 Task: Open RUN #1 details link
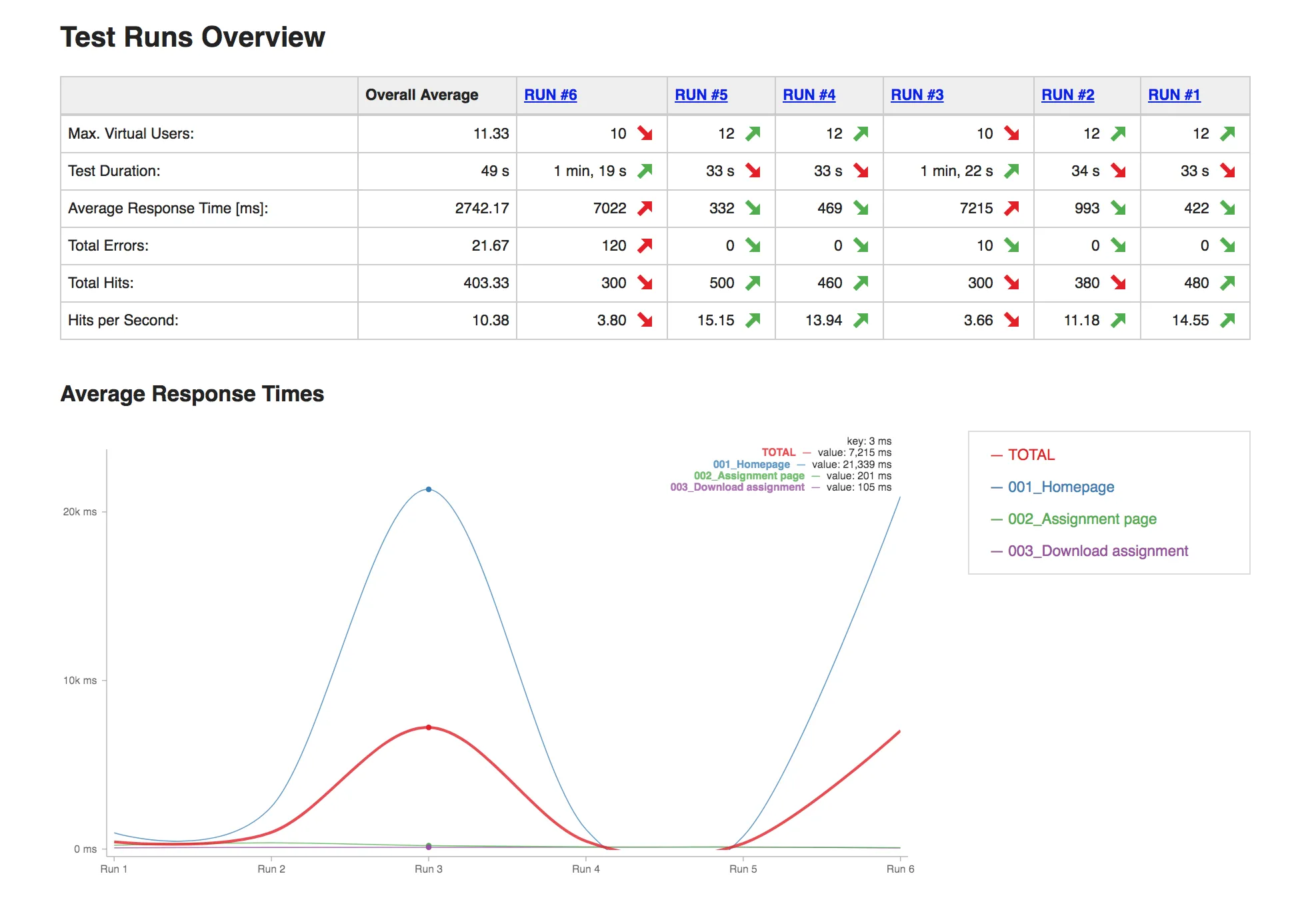pos(1173,95)
